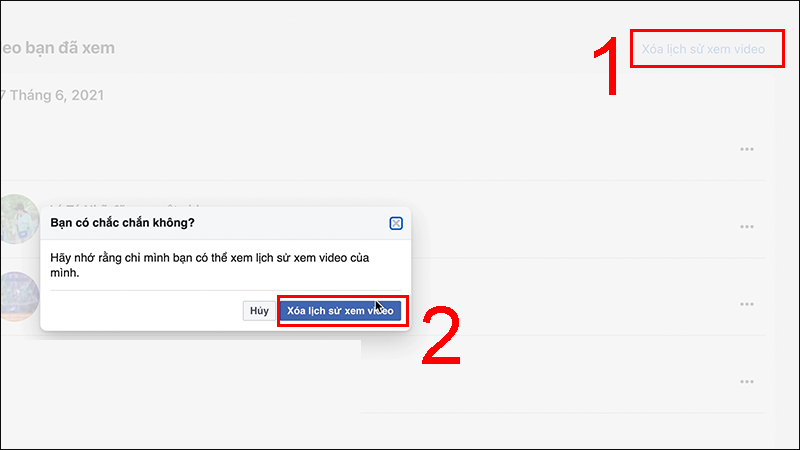Screen dimensions: 800x450
Task: Click the purple profile avatar thumbnail
Action: tap(19, 296)
